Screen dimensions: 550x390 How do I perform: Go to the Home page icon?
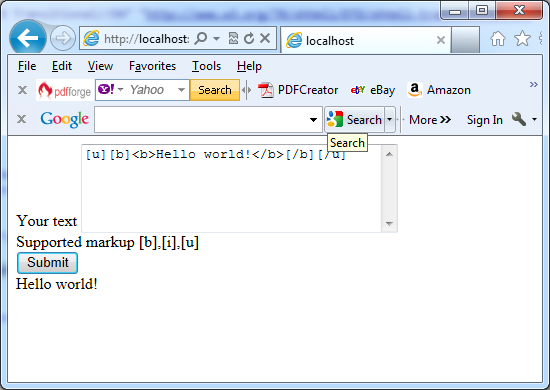pyautogui.click(x=498, y=39)
